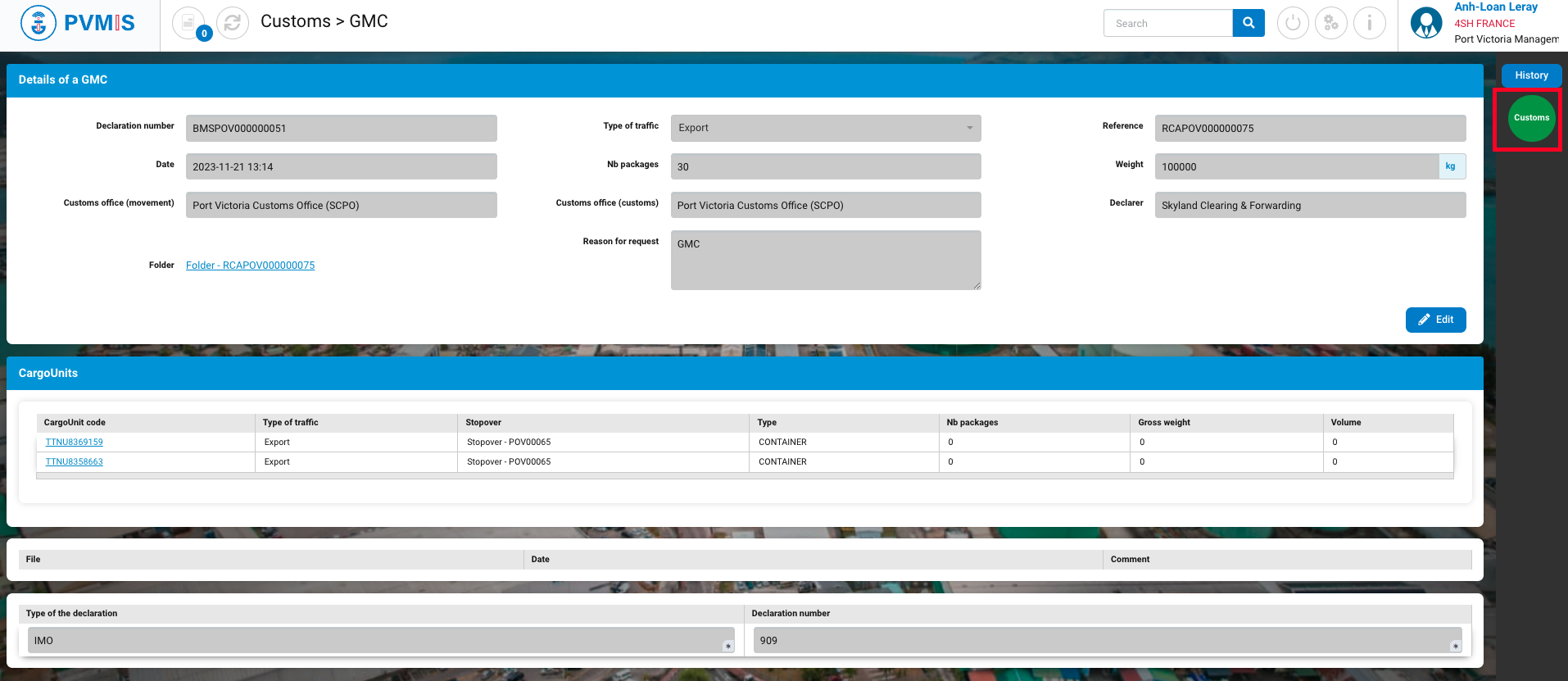Click inside the Search field

[1168, 24]
